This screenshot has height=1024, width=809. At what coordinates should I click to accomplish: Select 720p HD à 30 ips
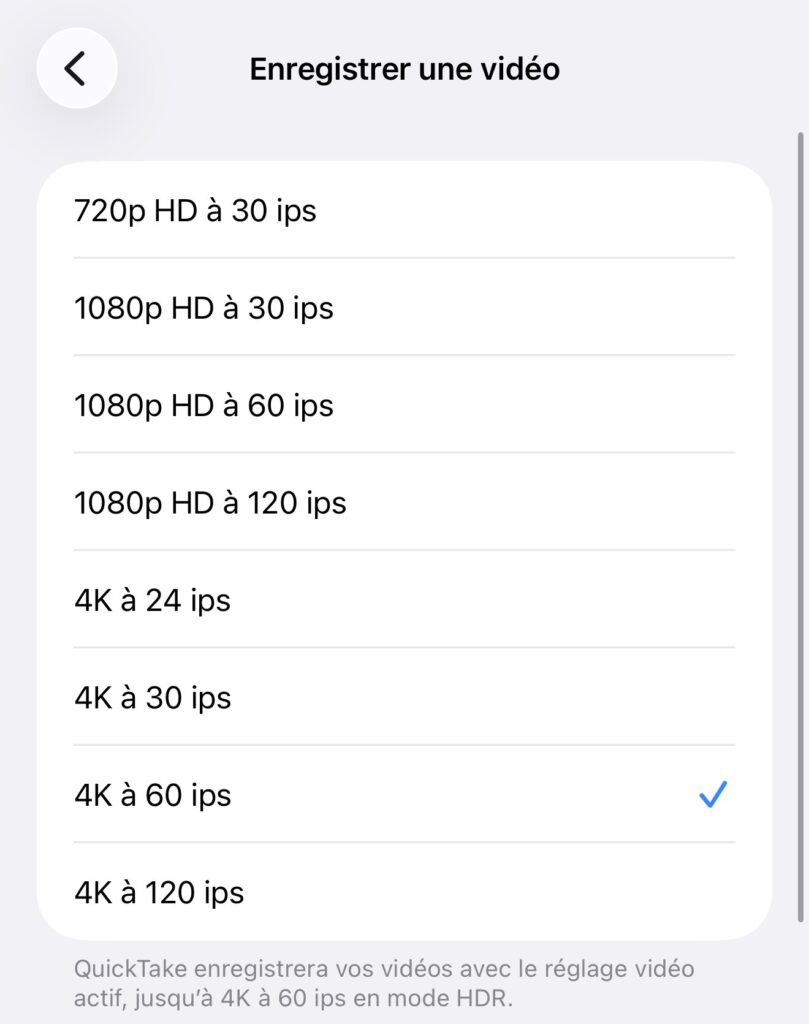[x=195, y=211]
